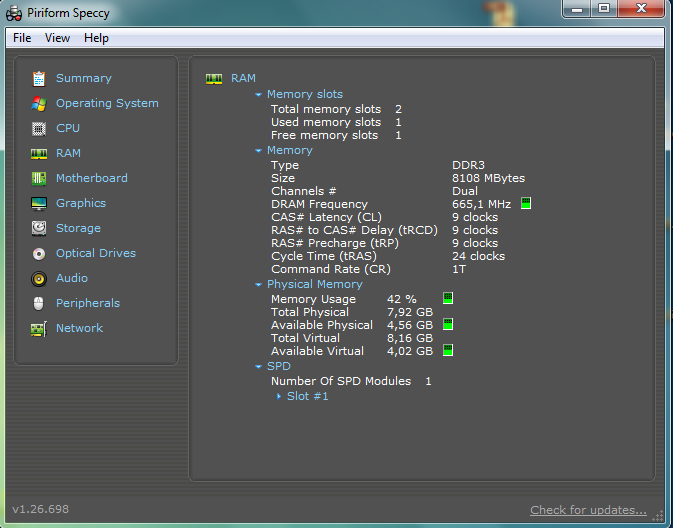Image resolution: width=673 pixels, height=528 pixels.
Task: Toggle the green indicator beside DRAM Frequency
Action: (526, 204)
